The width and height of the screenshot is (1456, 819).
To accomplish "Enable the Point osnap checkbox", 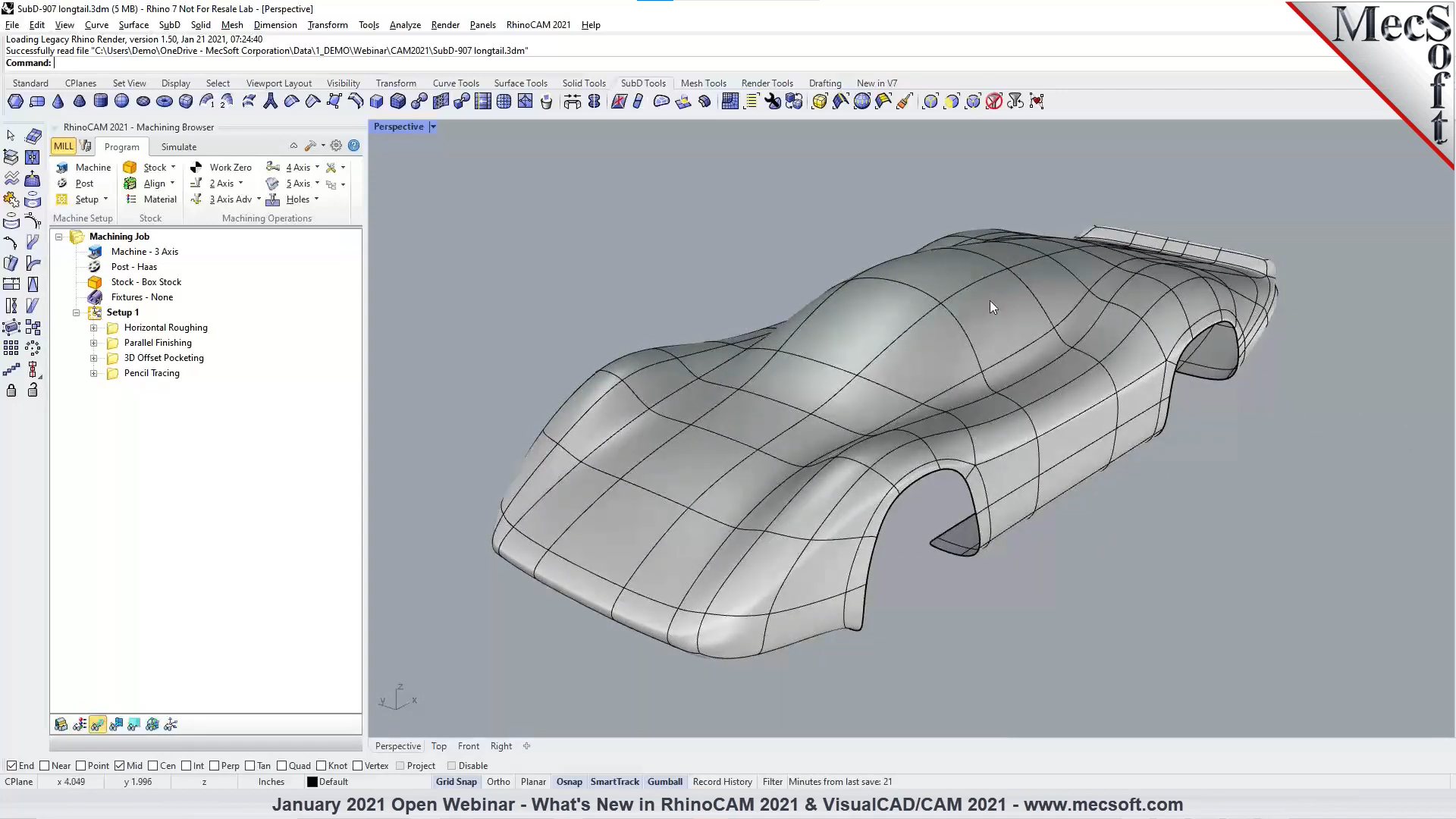I will [x=80, y=766].
